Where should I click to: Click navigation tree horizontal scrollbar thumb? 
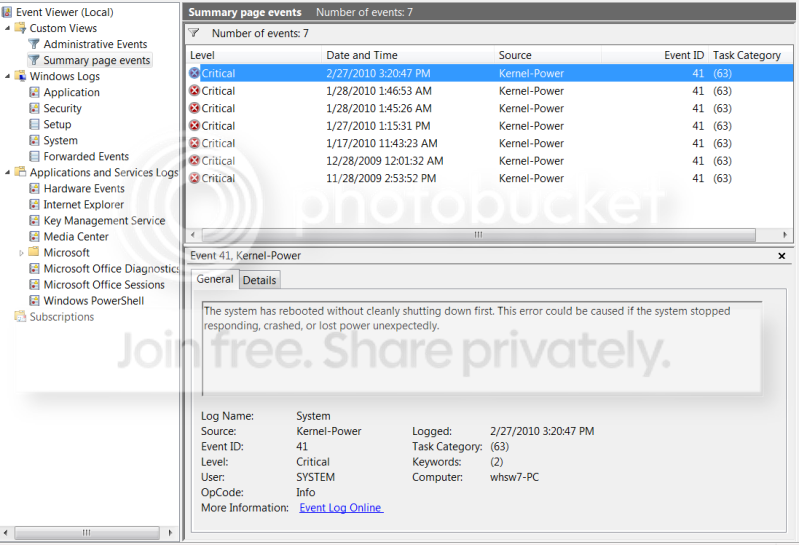point(87,533)
